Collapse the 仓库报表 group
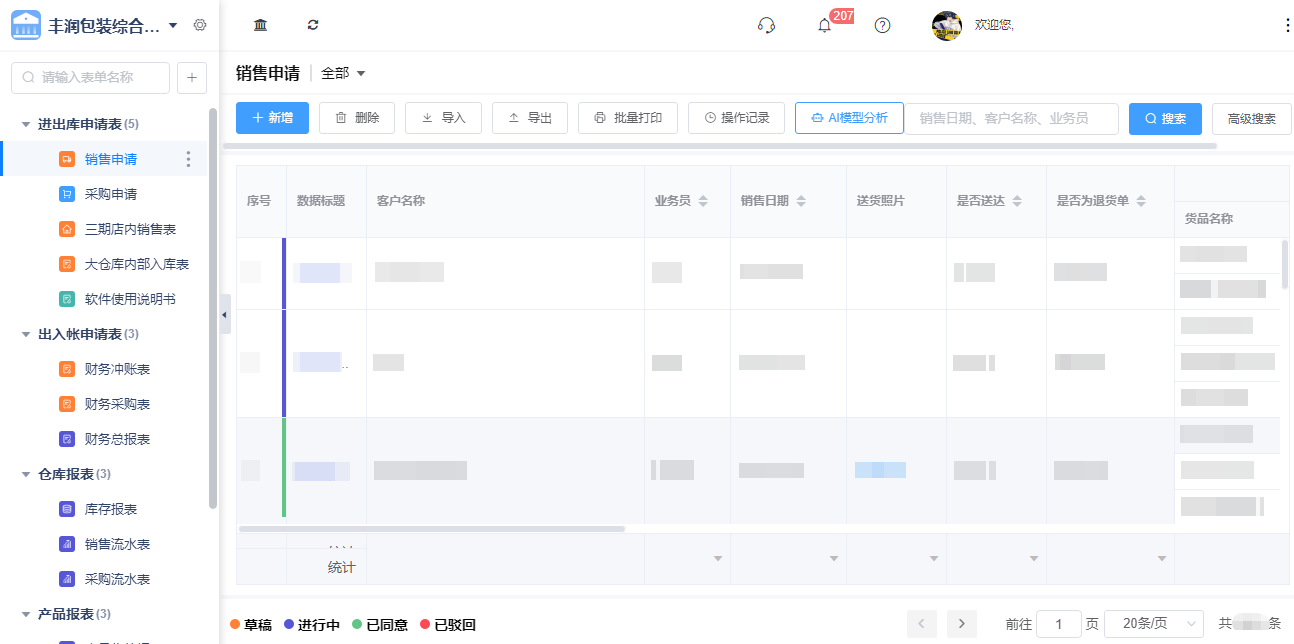The width and height of the screenshot is (1294, 644). (25, 474)
